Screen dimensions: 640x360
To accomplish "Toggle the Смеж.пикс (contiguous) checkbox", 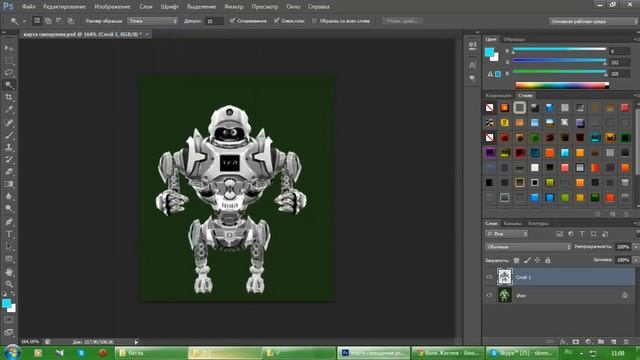I will click(x=276, y=20).
